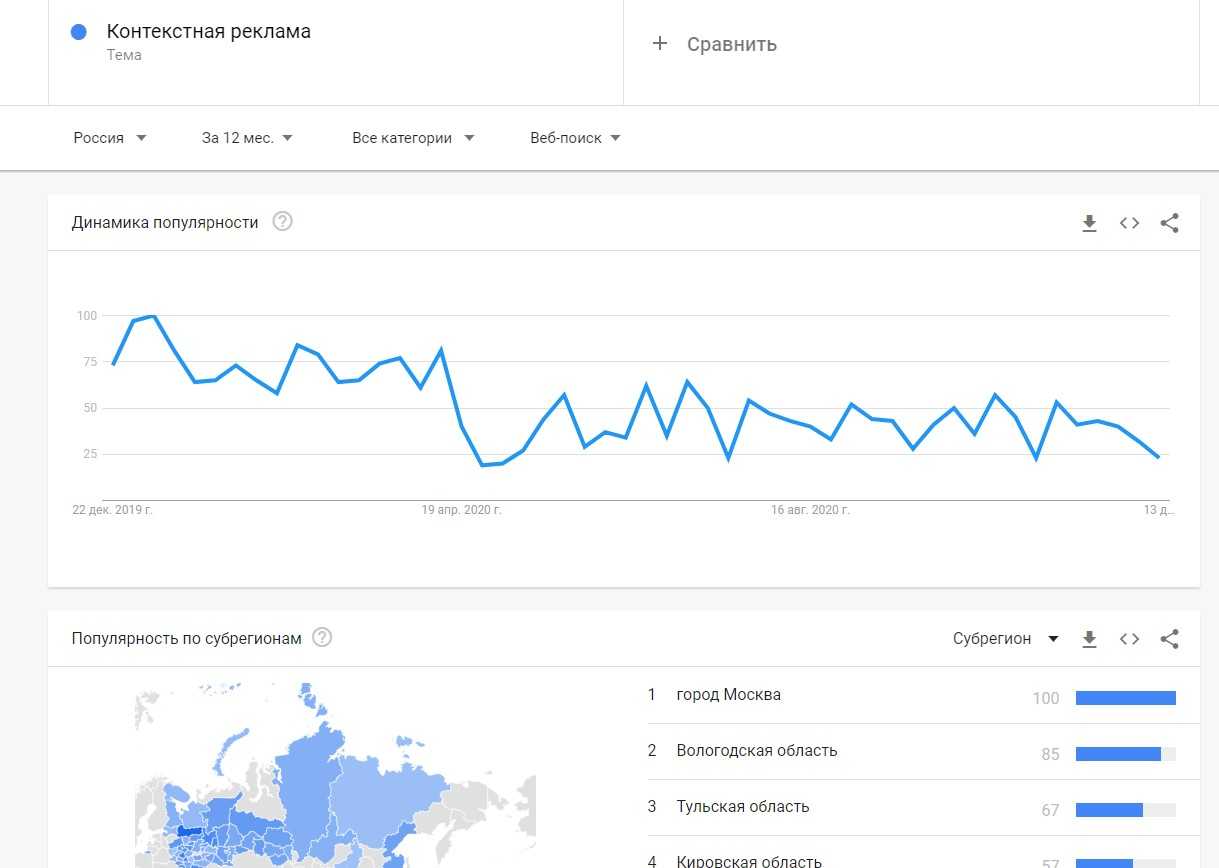Switch the Субрегион view selector
The image size is (1219, 868).
(x=1005, y=639)
